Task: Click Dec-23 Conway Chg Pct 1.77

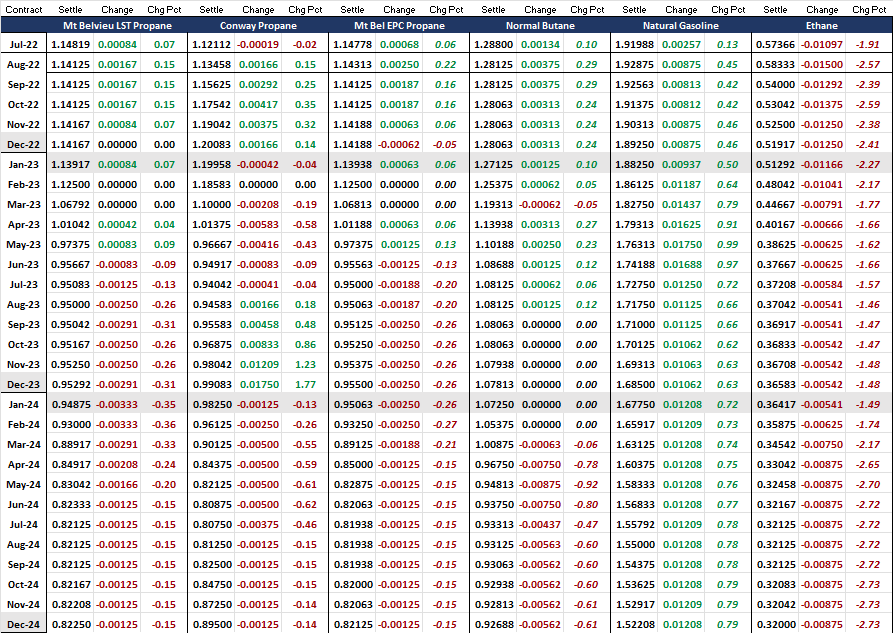Action: (x=305, y=385)
